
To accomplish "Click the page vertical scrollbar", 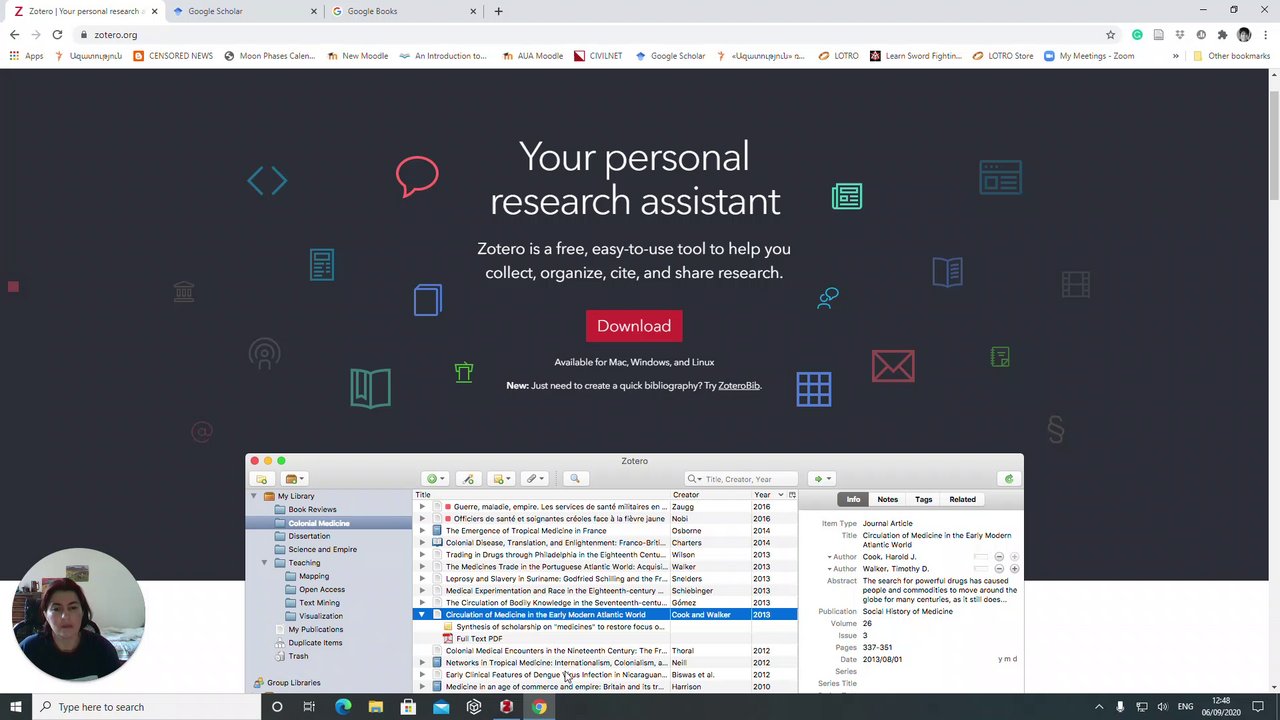I will [1274, 145].
